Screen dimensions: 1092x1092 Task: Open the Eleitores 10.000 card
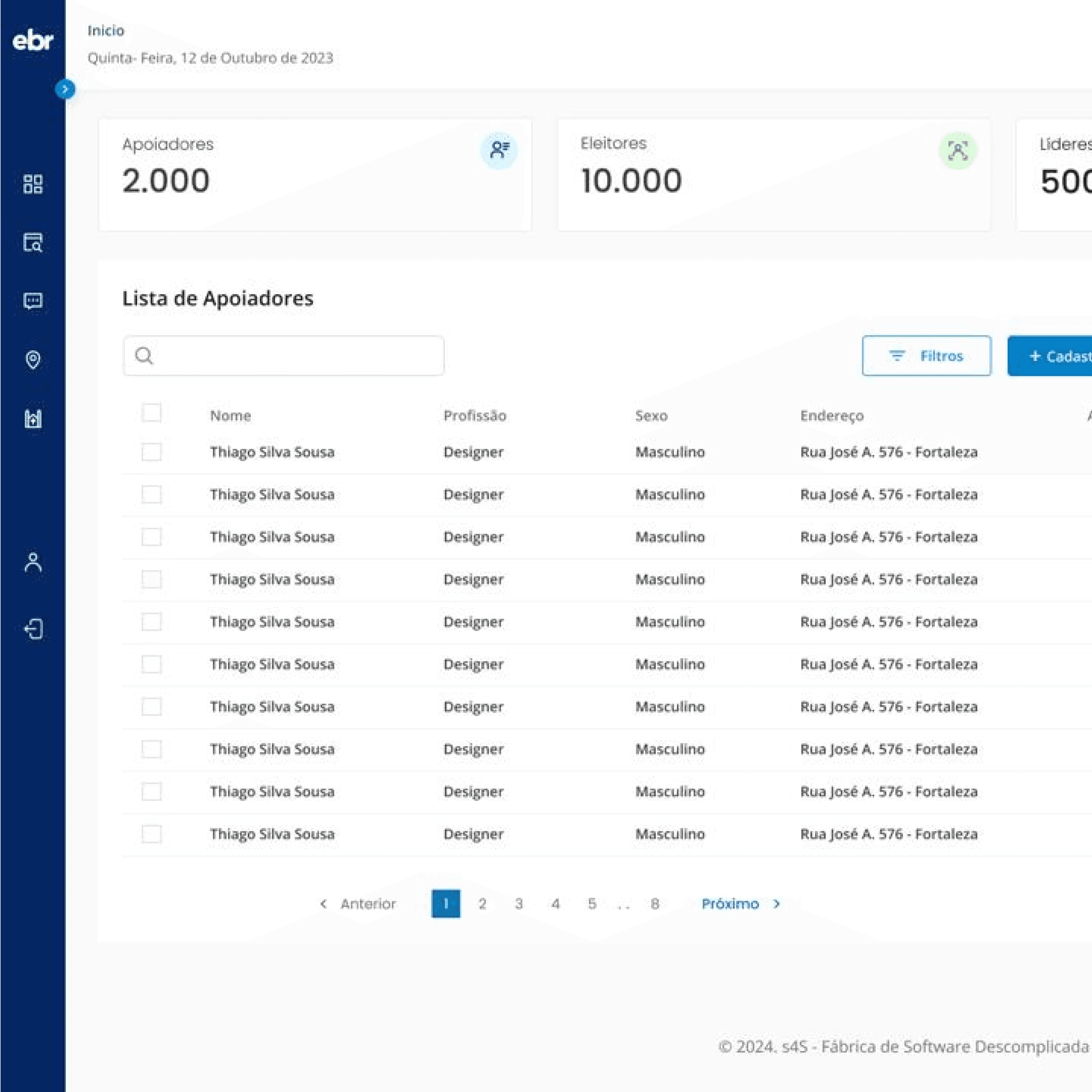pyautogui.click(x=774, y=175)
